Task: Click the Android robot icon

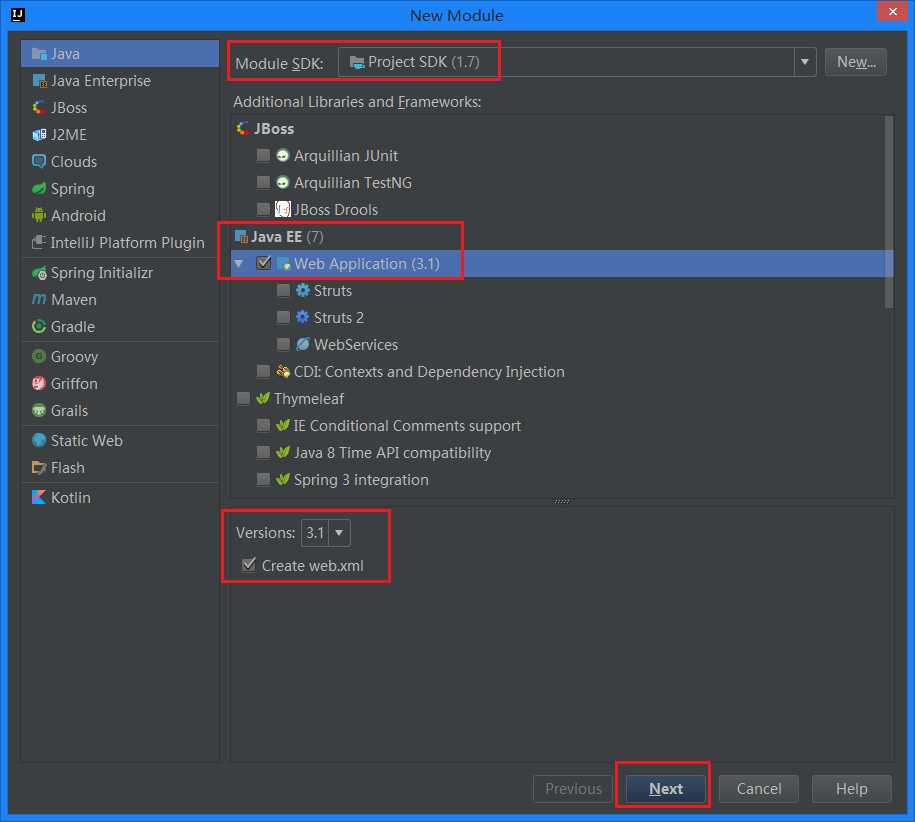Action: click(39, 216)
